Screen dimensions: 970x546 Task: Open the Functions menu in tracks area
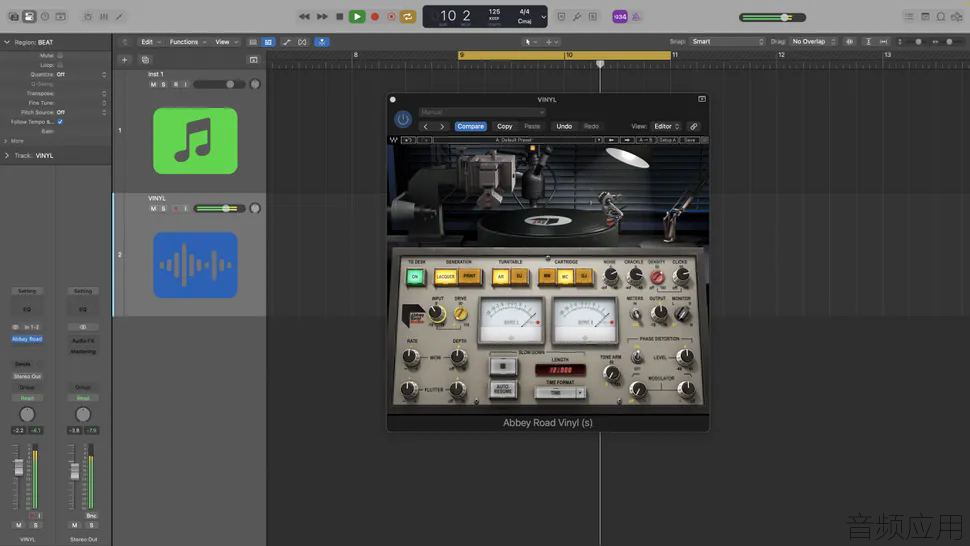pos(187,42)
